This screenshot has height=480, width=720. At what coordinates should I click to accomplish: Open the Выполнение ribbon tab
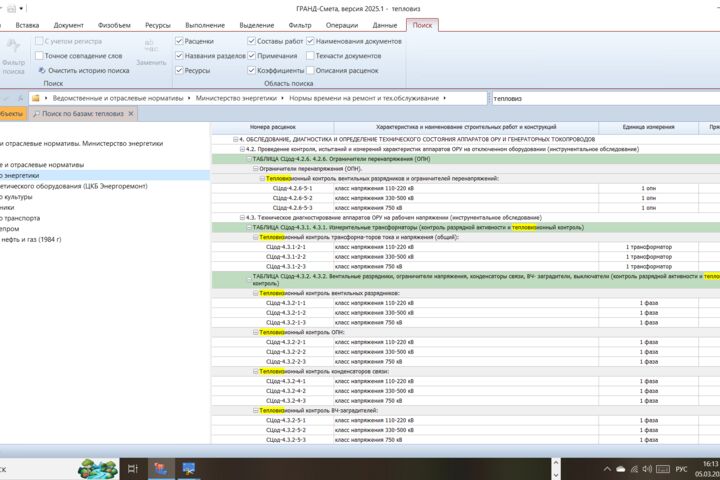(x=205, y=25)
